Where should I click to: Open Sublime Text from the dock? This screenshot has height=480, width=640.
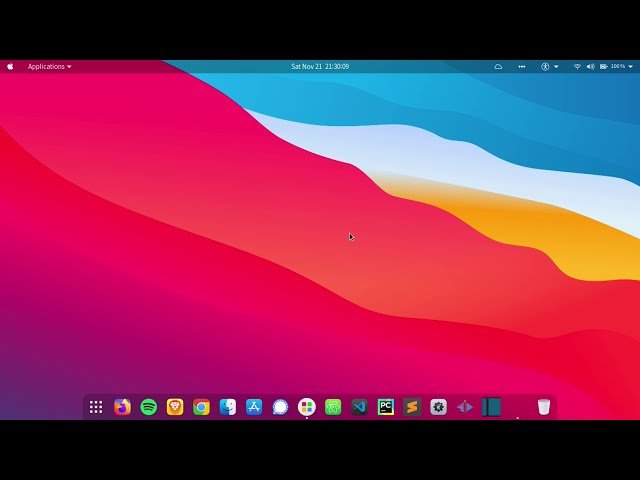coord(412,407)
